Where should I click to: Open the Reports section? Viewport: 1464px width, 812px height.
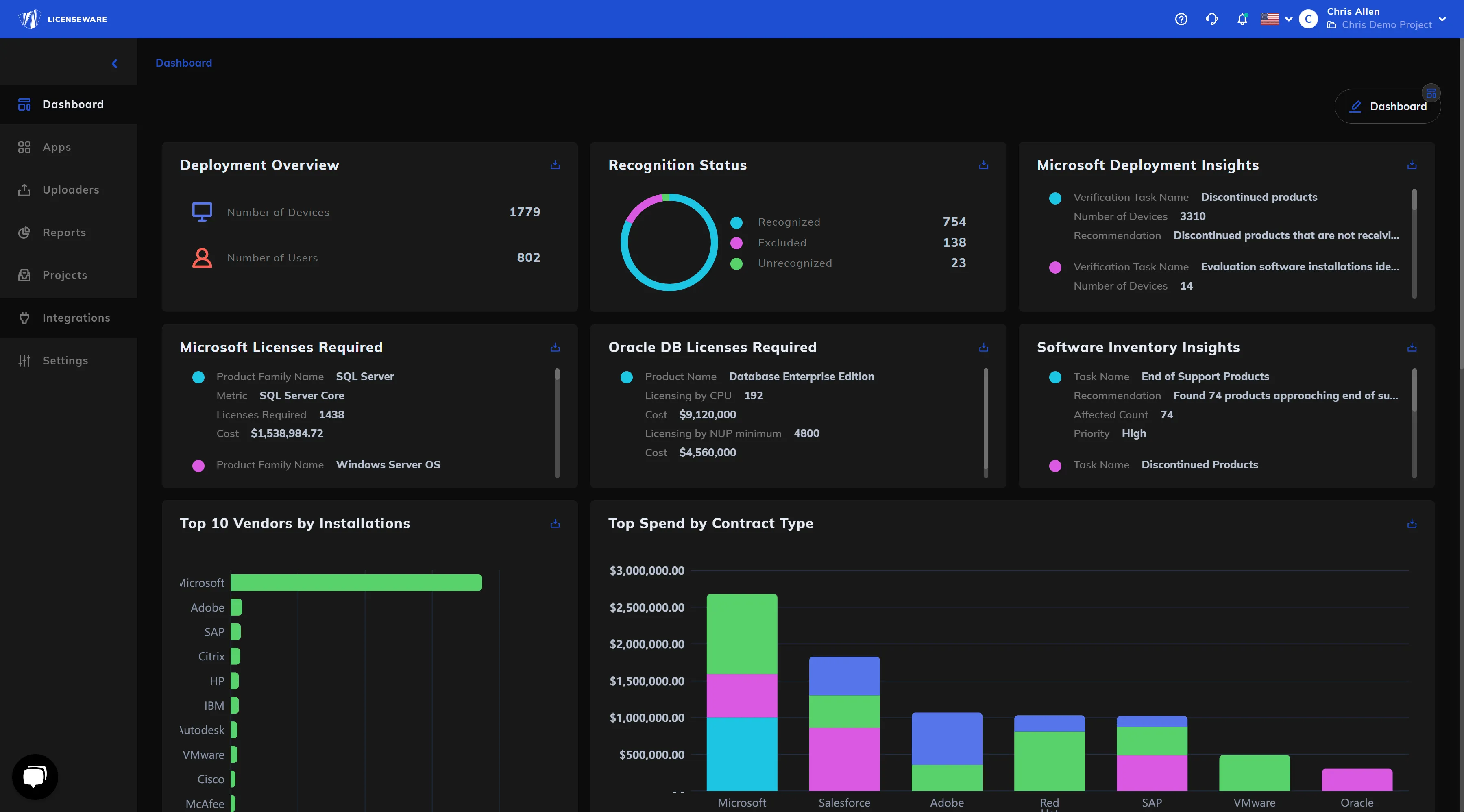tap(64, 233)
